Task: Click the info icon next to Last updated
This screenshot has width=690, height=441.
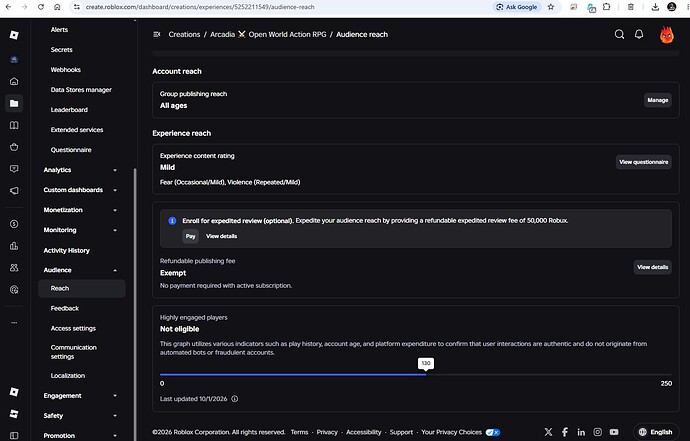Action: 235,399
